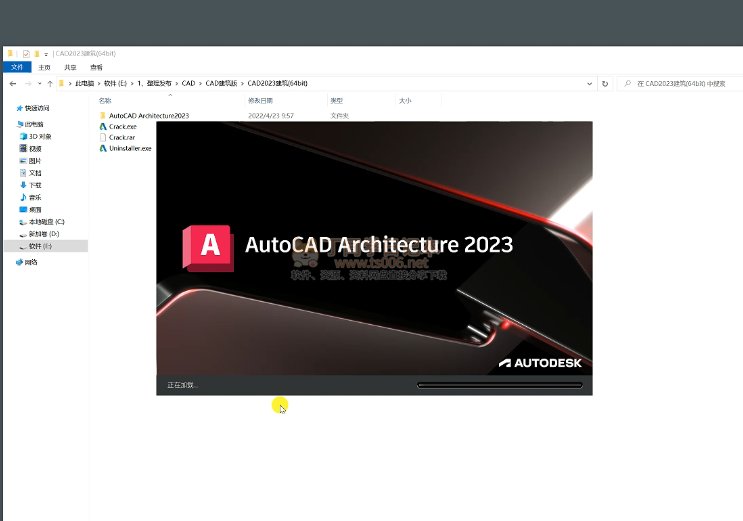Screen dimensions: 743x521
Task: Select the Uninstaller.exe Autodesk icon
Action: (103, 148)
